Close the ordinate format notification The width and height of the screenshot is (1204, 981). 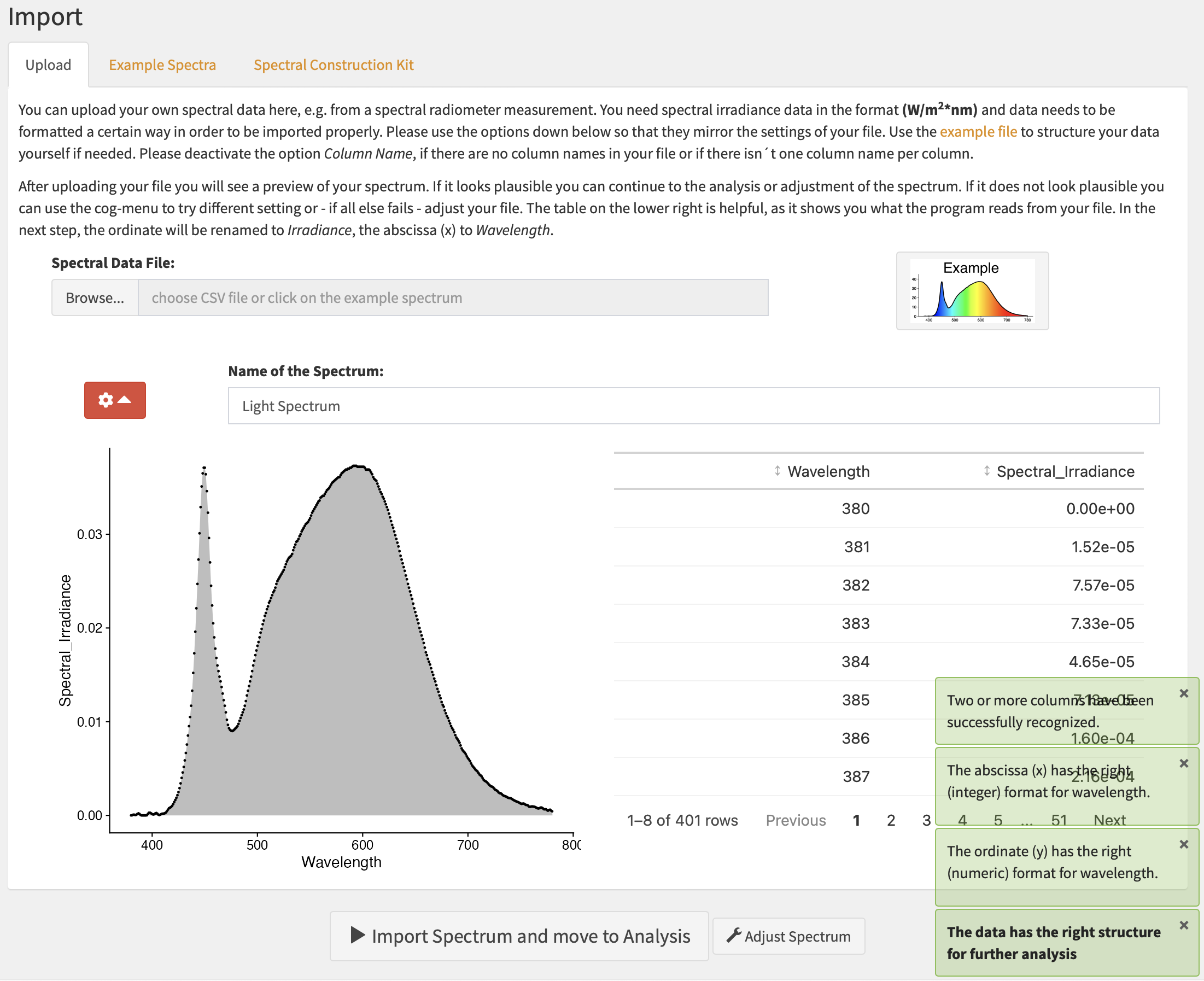coord(1184,844)
